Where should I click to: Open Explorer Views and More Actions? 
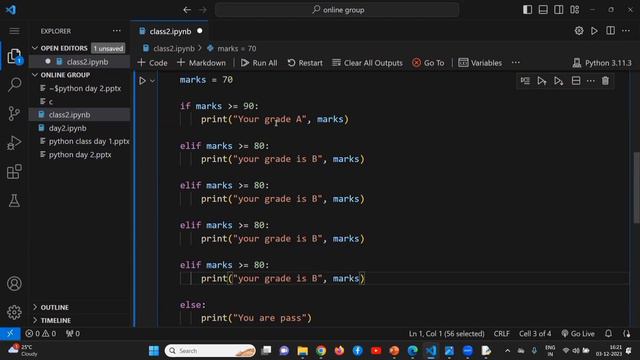117,31
